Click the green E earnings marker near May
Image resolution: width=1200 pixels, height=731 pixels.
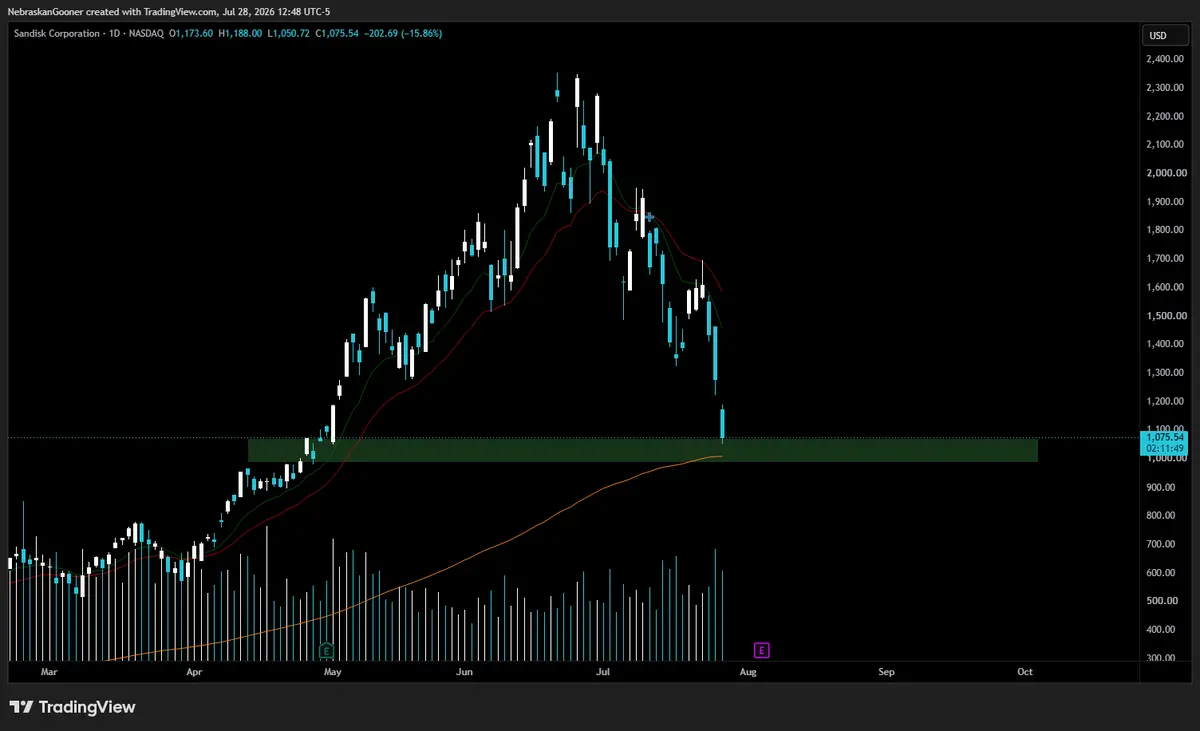(x=326, y=650)
